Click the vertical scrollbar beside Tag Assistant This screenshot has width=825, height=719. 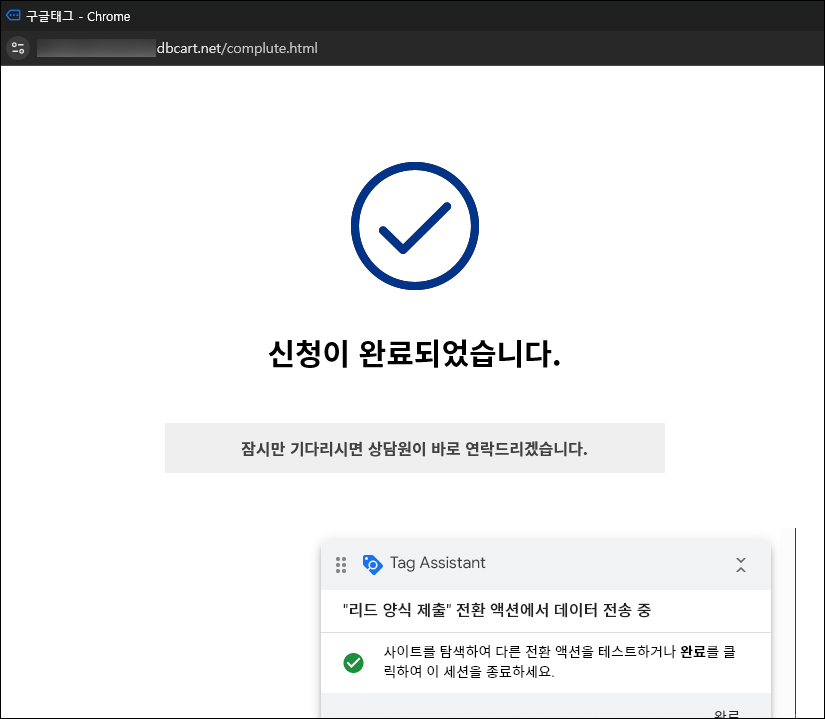point(795,620)
